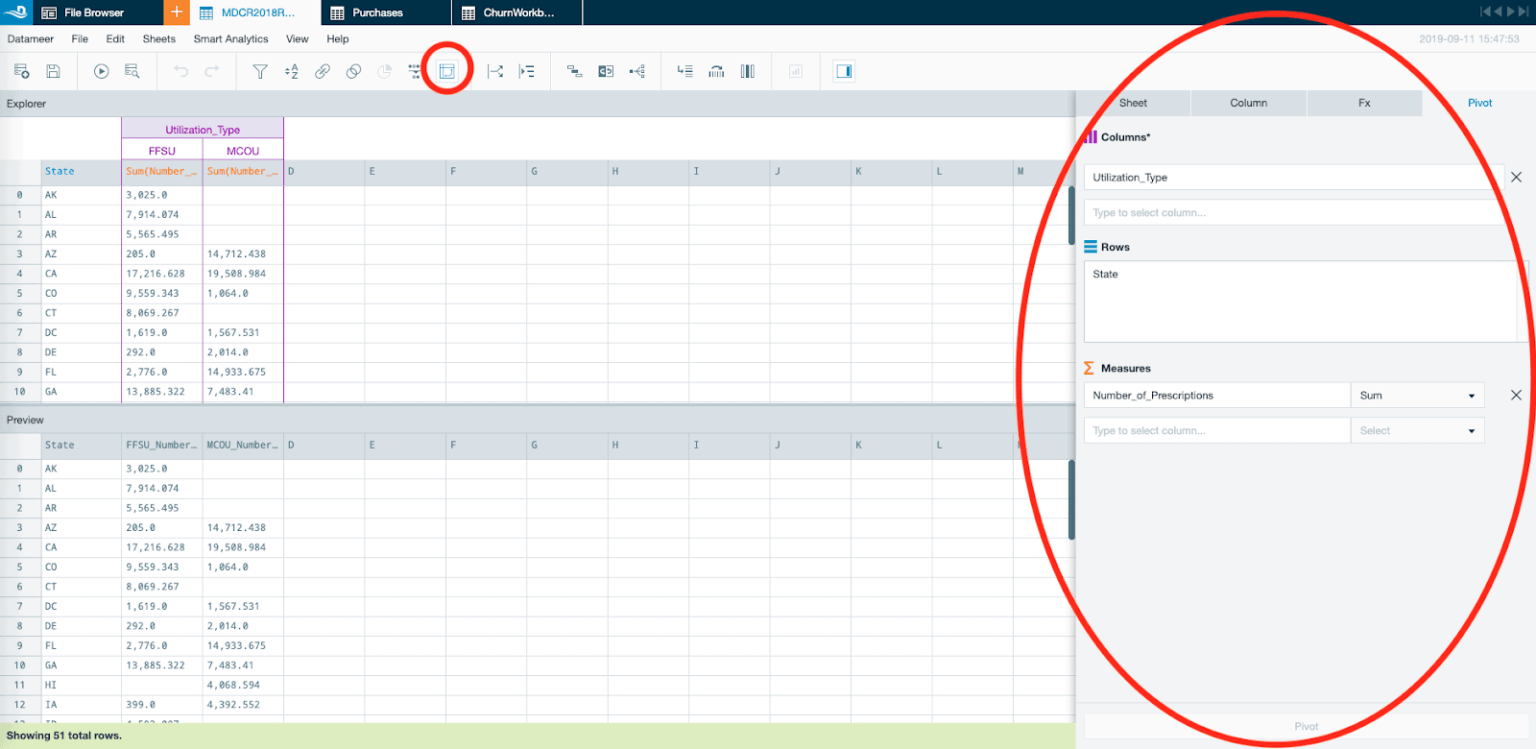The width and height of the screenshot is (1536, 749).
Task: Open the Smart Analytics menu
Action: pyautogui.click(x=231, y=39)
